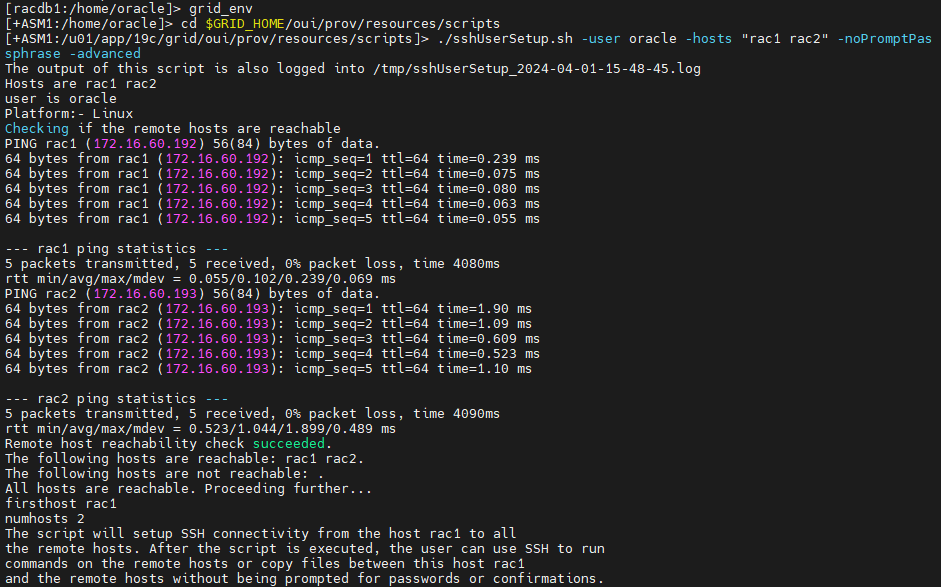The height and width of the screenshot is (587, 941).
Task: Click the '-advanced' option text
Action: [105, 54]
